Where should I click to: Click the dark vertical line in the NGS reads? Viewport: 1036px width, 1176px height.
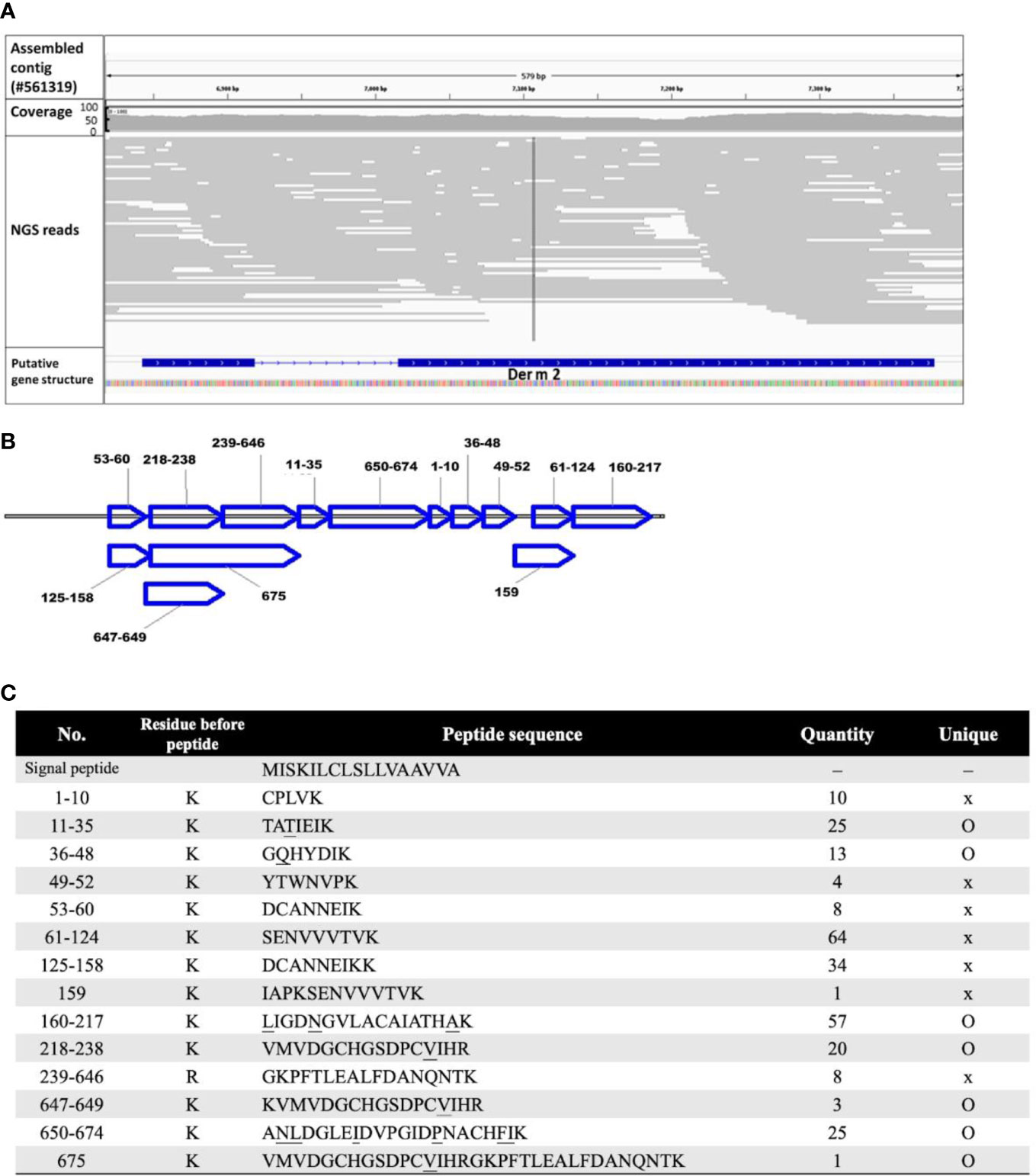[534, 239]
